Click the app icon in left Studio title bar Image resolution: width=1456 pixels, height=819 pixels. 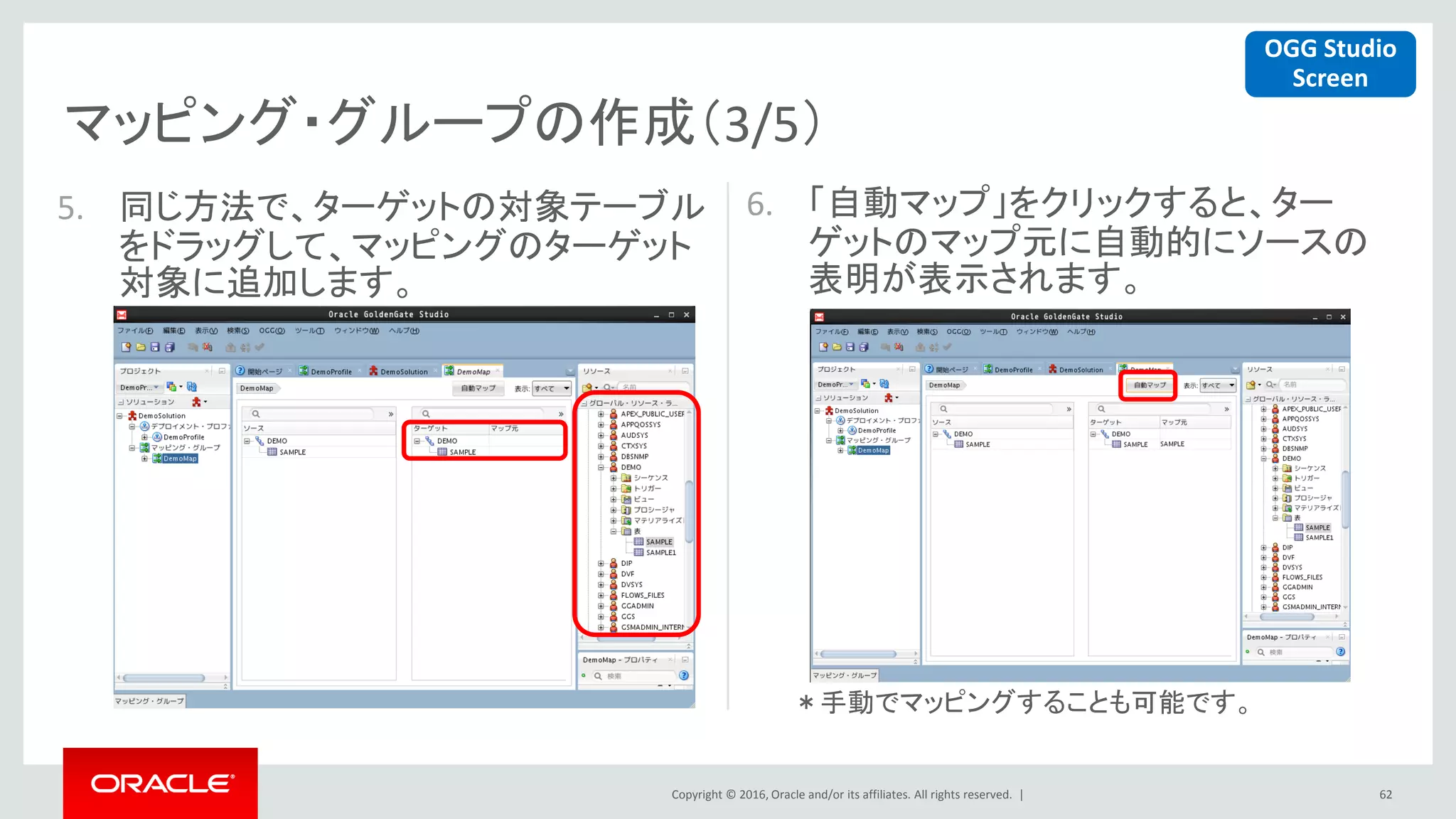pyautogui.click(x=122, y=314)
